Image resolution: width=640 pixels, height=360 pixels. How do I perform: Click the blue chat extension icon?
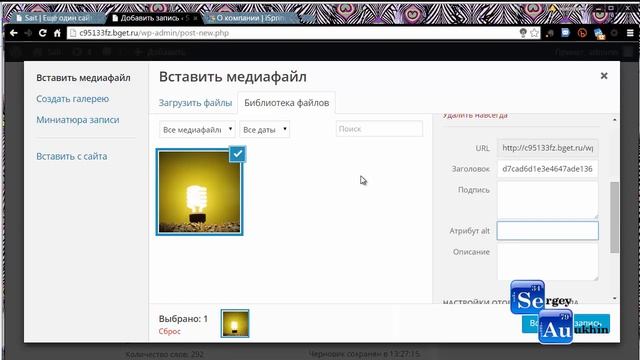pyautogui.click(x=565, y=33)
